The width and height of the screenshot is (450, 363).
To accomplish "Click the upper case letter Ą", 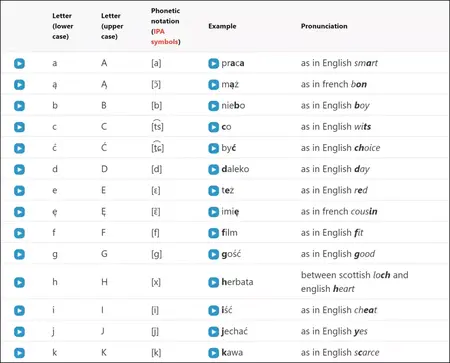I will 104,85.
